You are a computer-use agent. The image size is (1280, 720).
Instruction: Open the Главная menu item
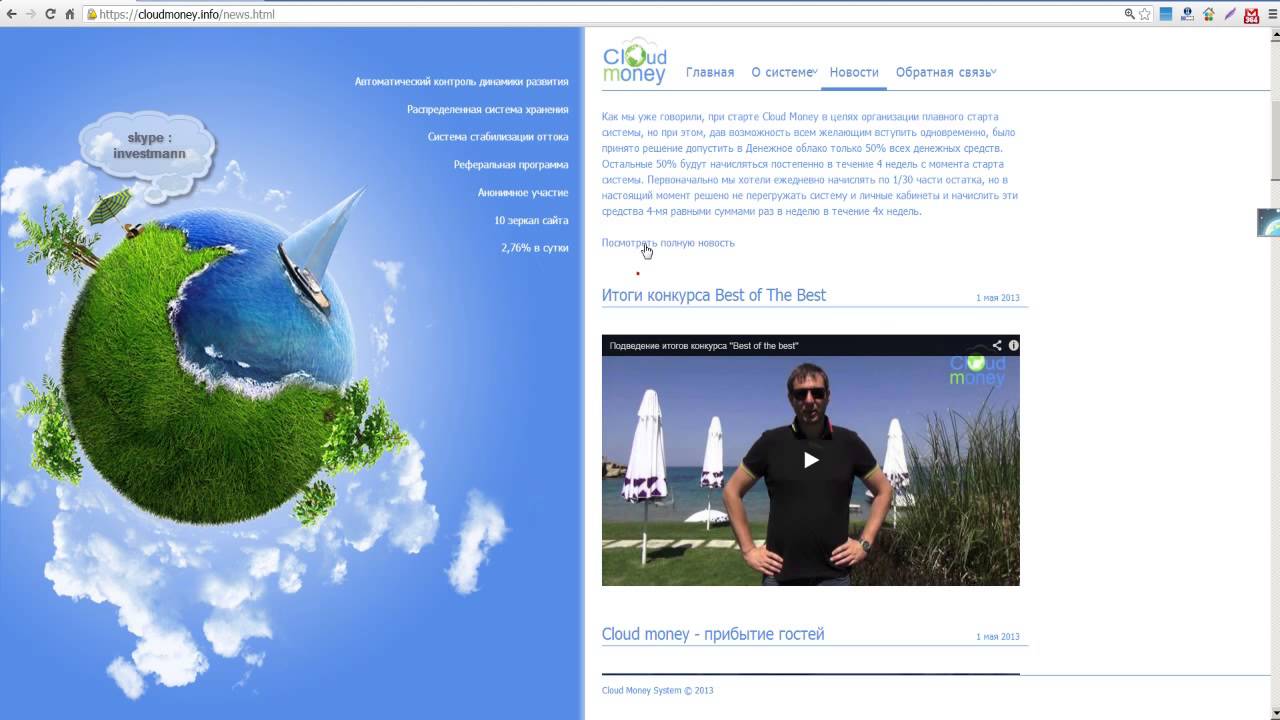(710, 72)
